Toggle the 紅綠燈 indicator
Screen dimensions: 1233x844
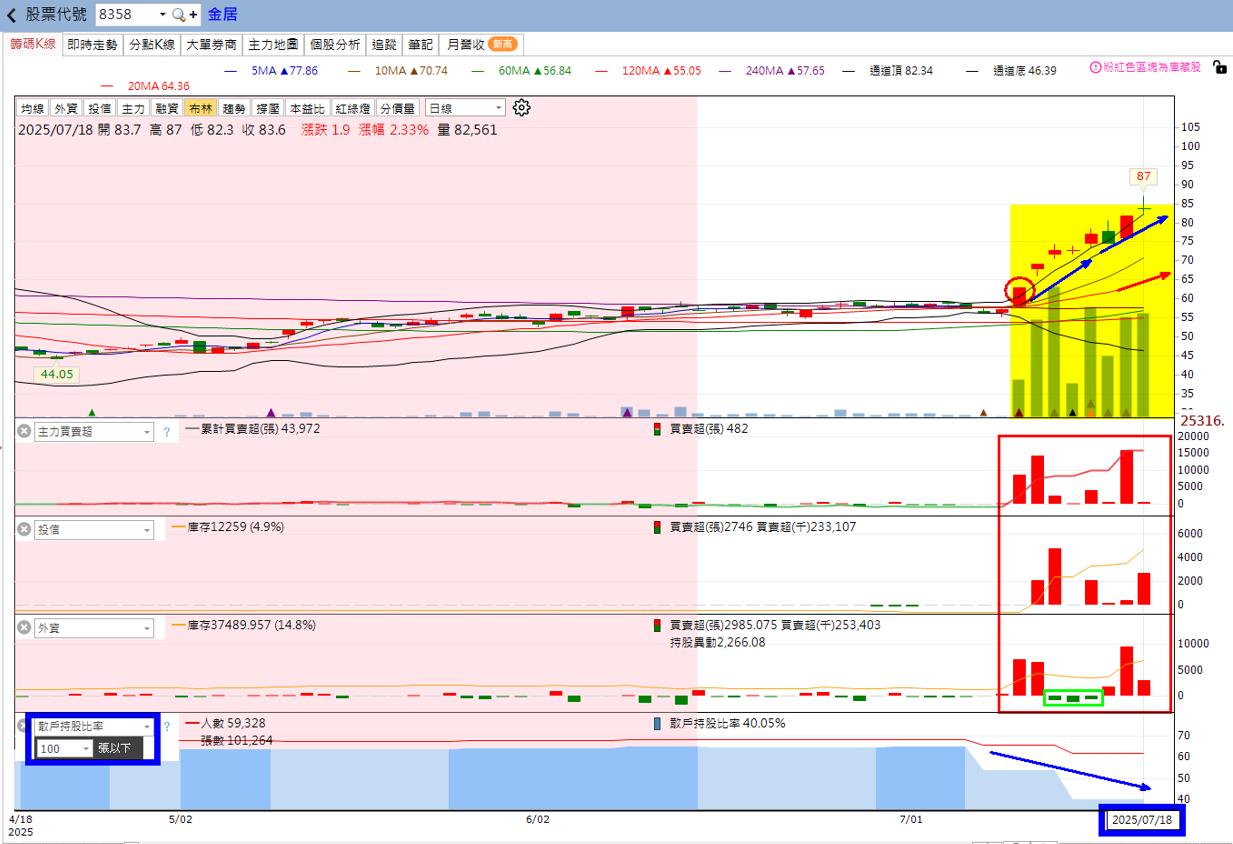[354, 108]
